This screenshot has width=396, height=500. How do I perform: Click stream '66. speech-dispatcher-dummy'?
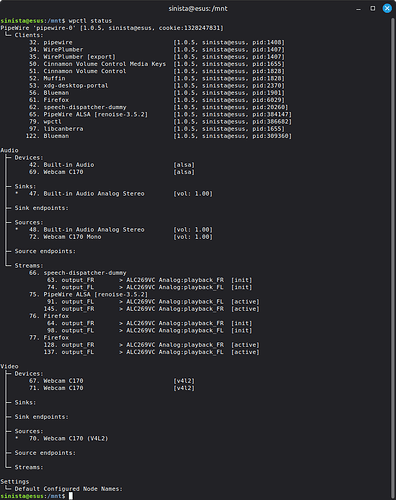coord(78,273)
